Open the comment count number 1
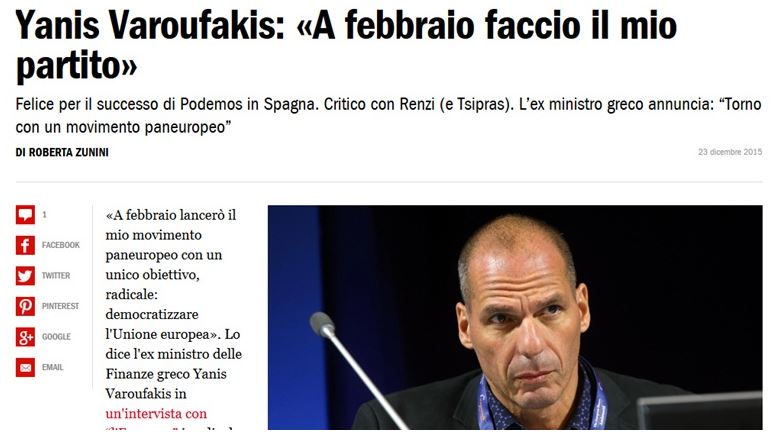The height and width of the screenshot is (434, 775). (x=44, y=215)
